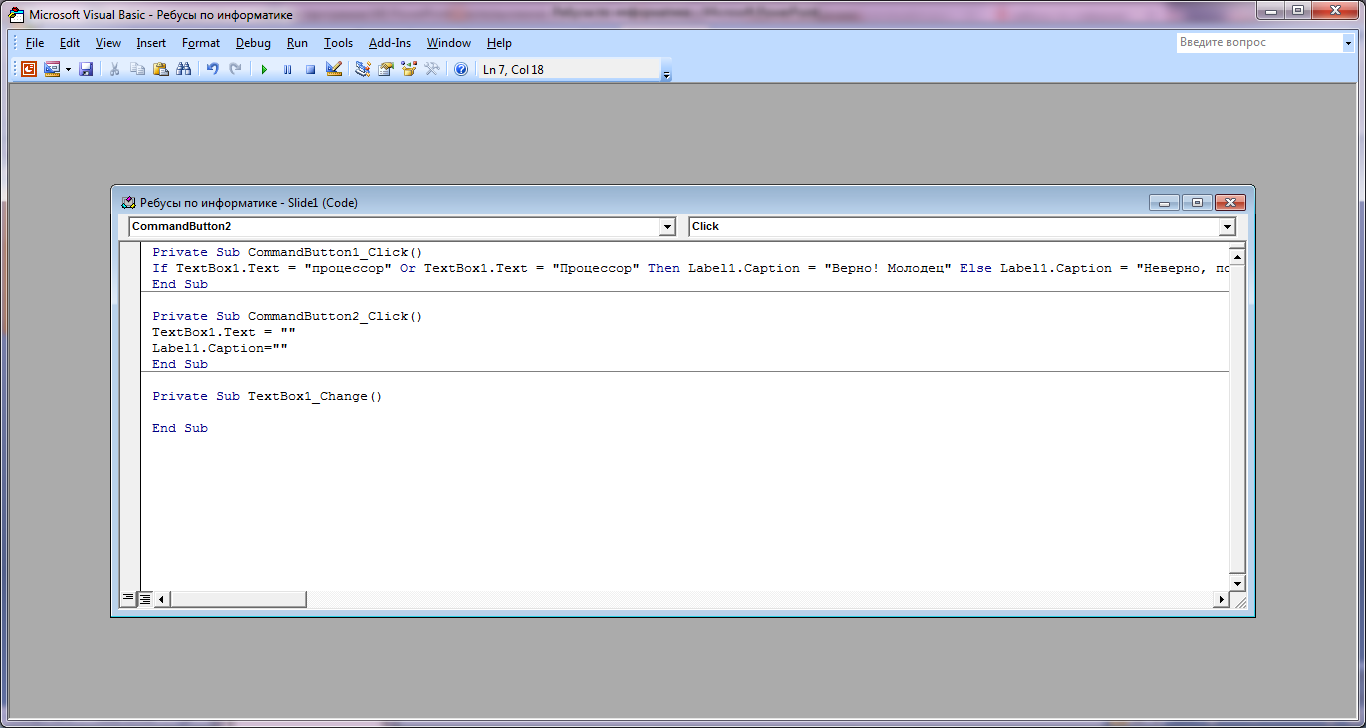
Task: Switch to Full Module View button
Action: 144,598
